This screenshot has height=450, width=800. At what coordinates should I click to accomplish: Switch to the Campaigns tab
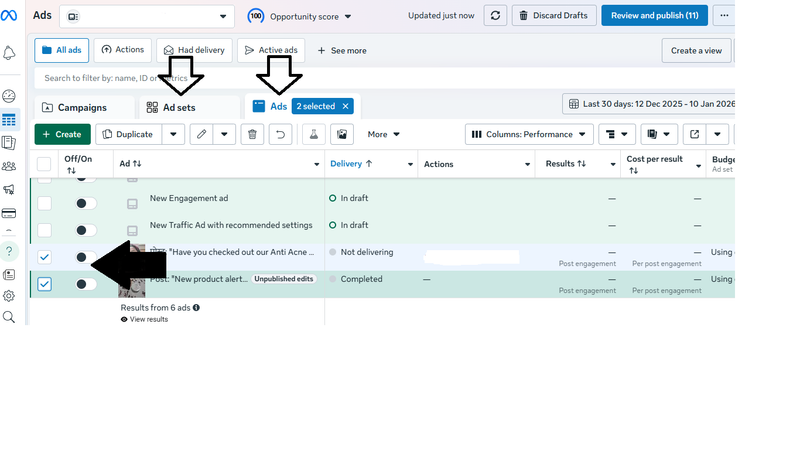(85, 107)
